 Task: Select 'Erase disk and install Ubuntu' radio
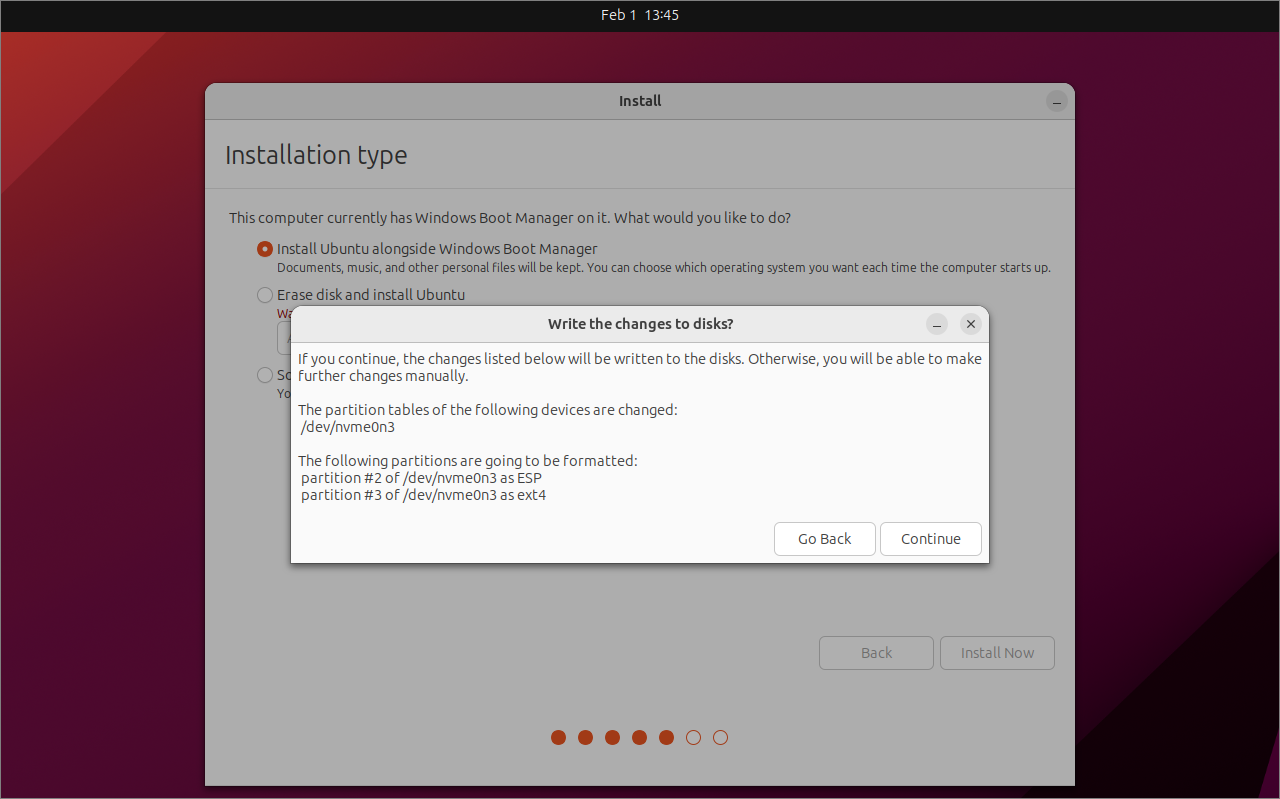coord(265,295)
